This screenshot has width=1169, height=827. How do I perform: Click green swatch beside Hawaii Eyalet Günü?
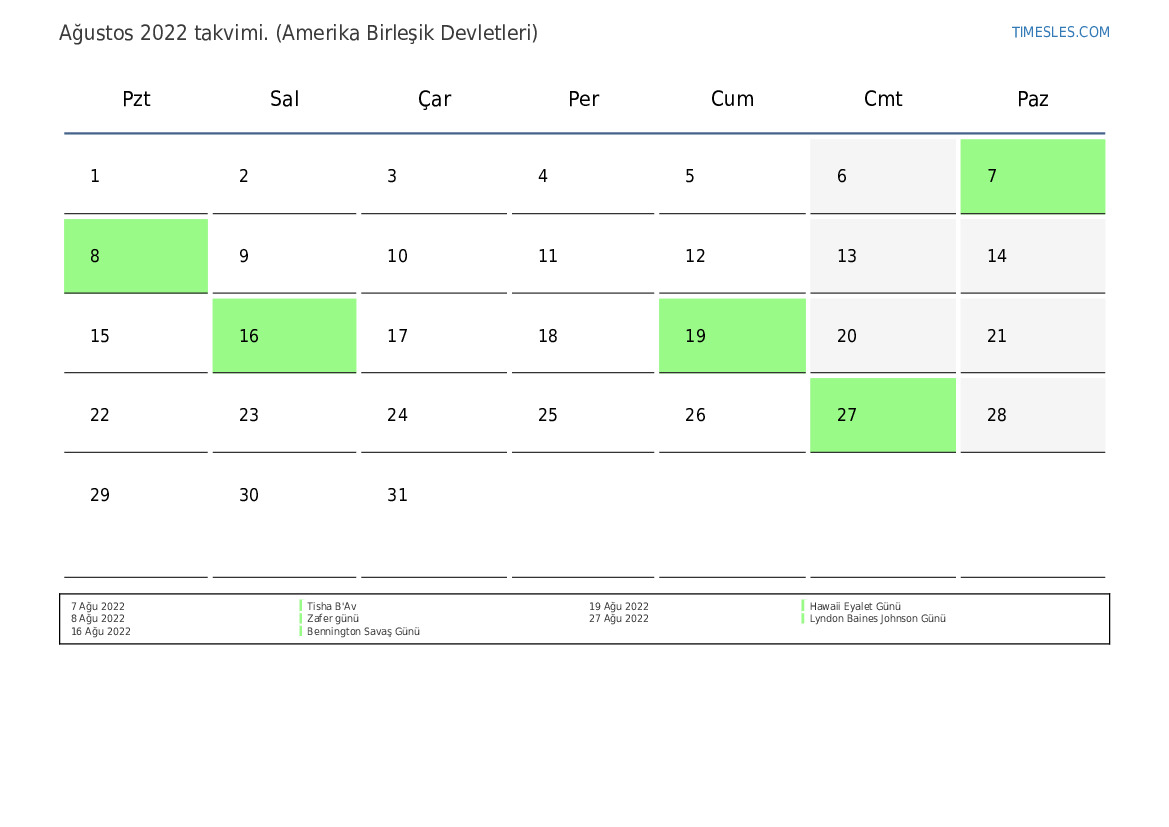click(803, 606)
